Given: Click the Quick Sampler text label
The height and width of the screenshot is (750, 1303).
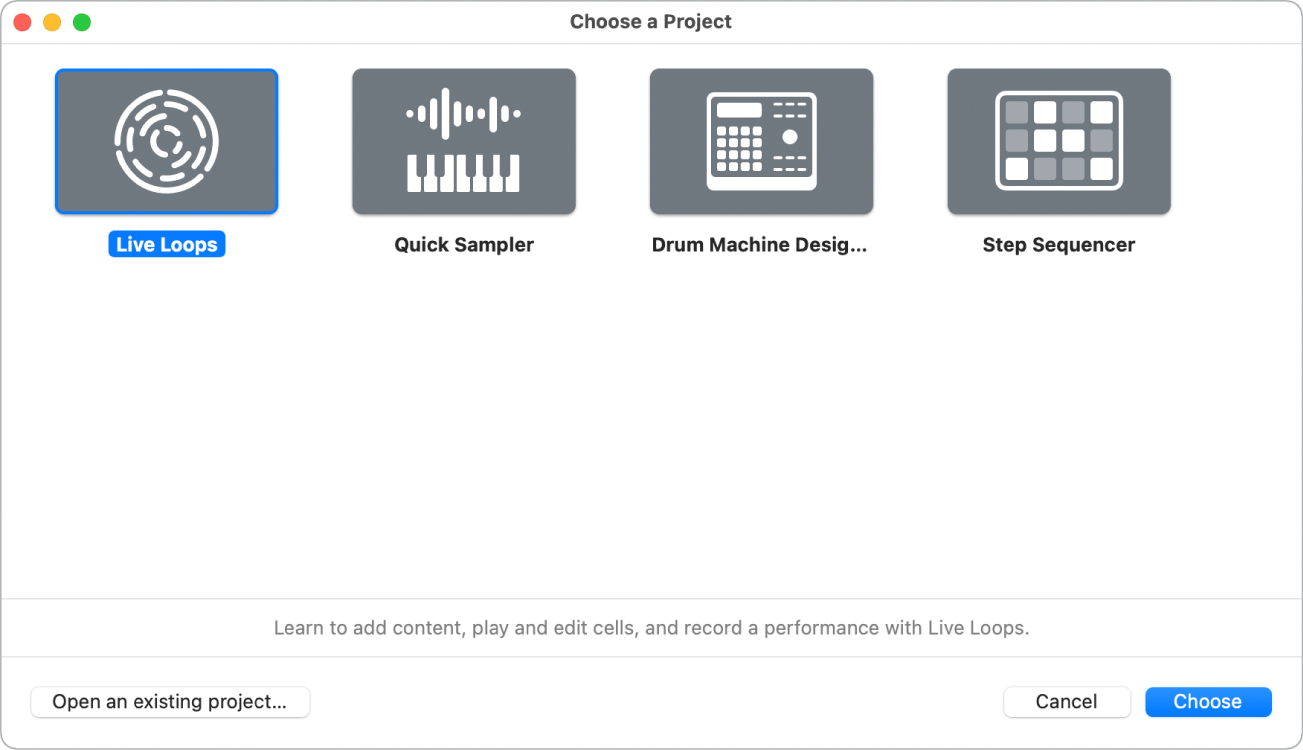Looking at the screenshot, I should [x=464, y=245].
